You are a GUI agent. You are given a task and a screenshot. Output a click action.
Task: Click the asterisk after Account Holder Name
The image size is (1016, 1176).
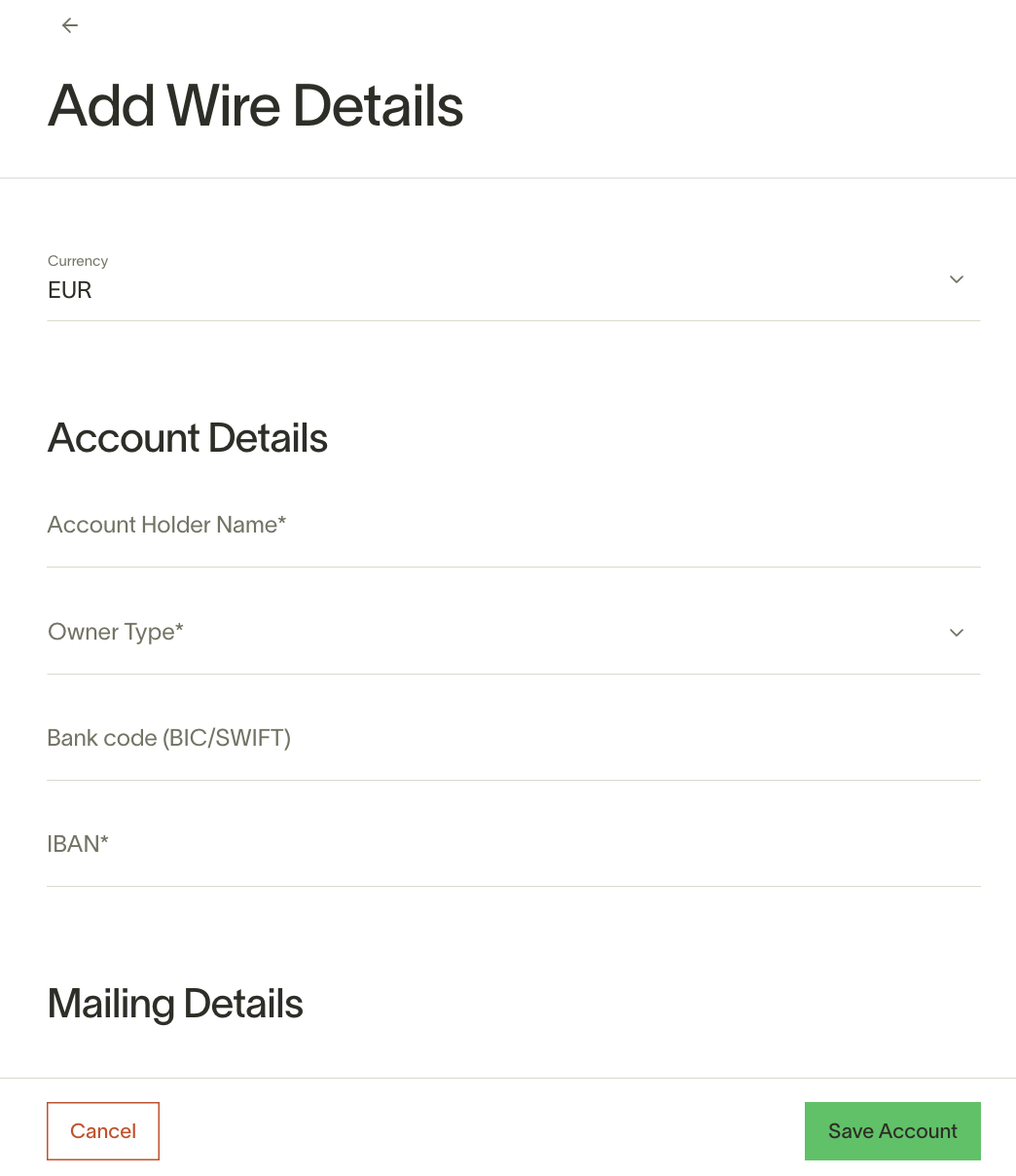[x=282, y=521]
